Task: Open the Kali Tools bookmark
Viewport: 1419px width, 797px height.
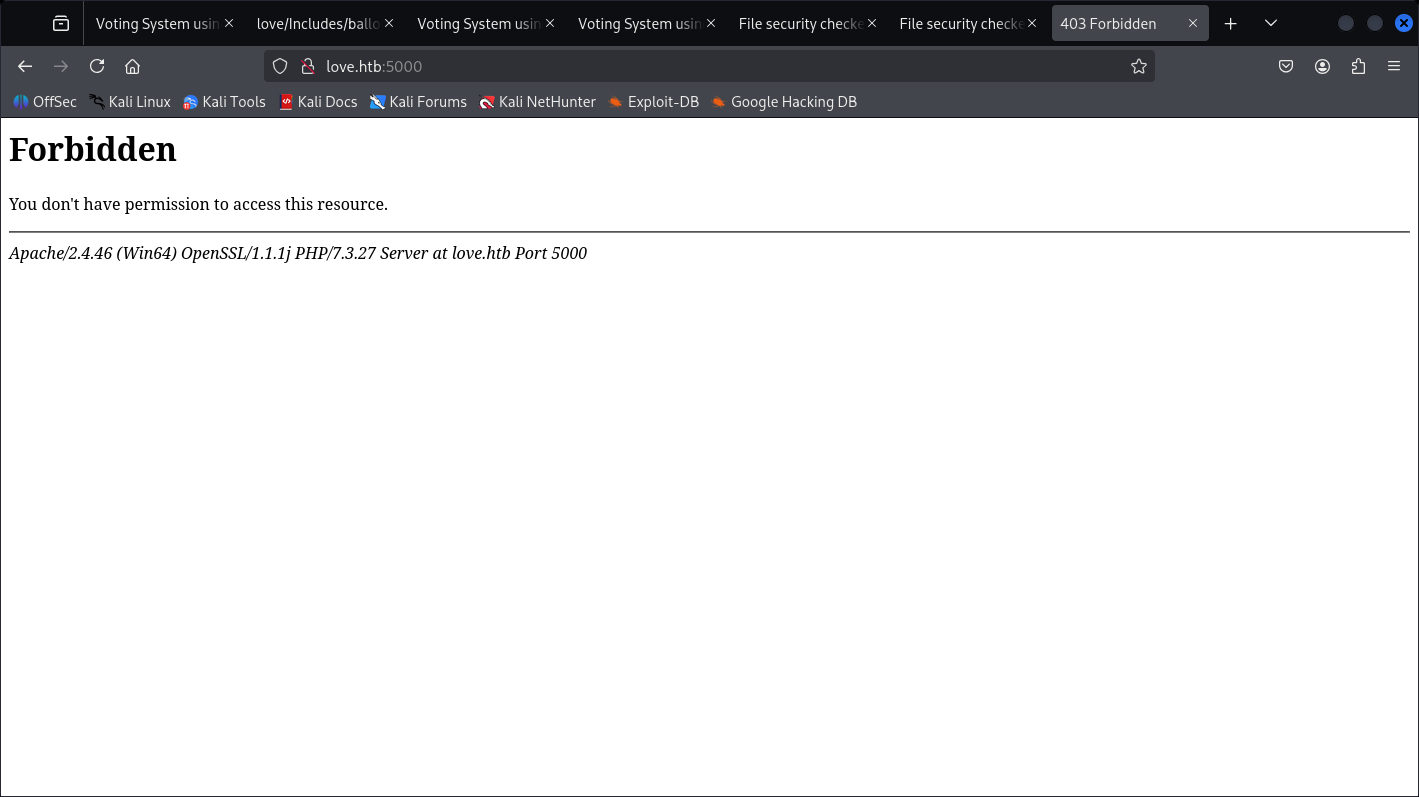Action: pos(224,102)
